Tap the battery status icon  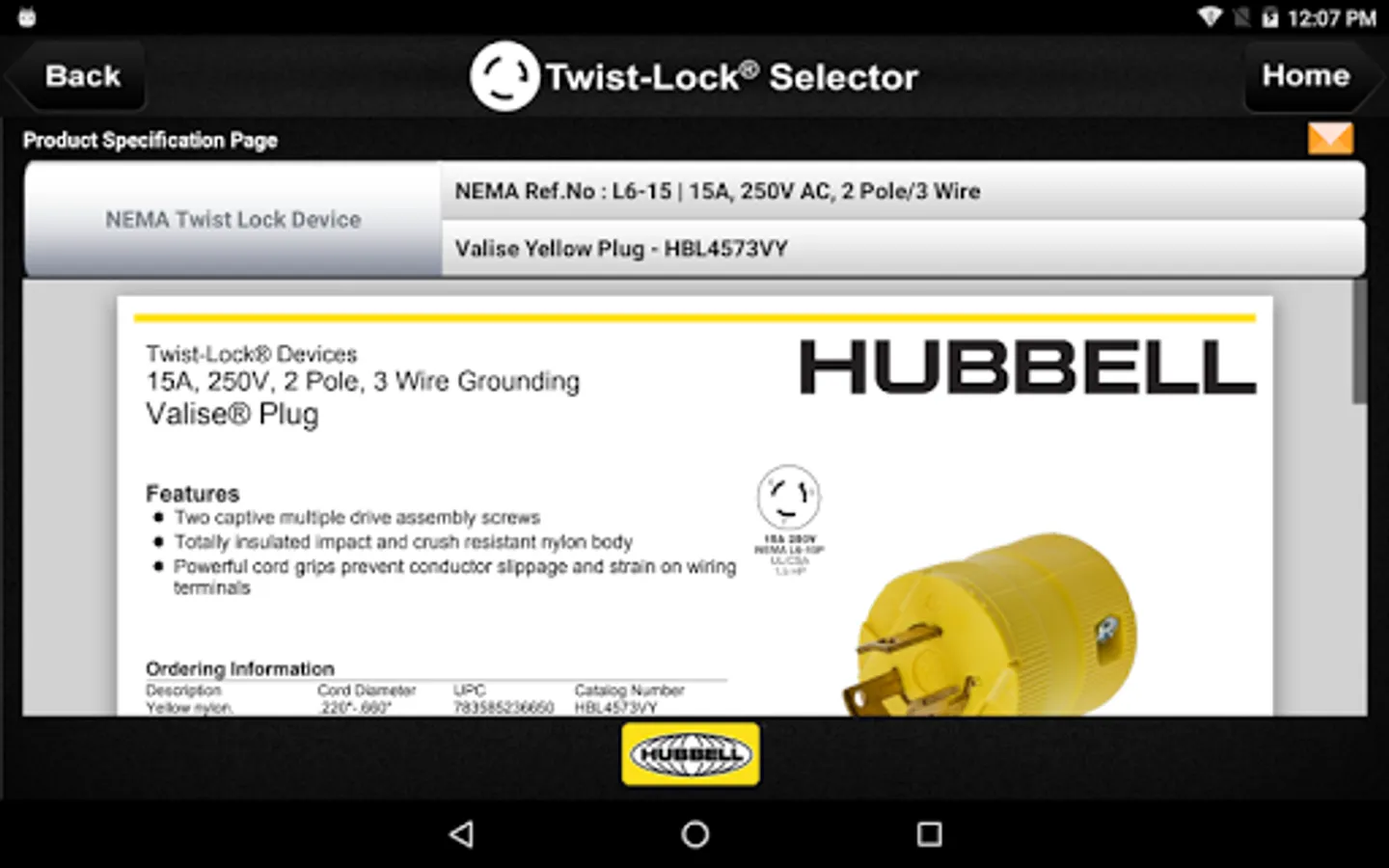(x=1269, y=17)
